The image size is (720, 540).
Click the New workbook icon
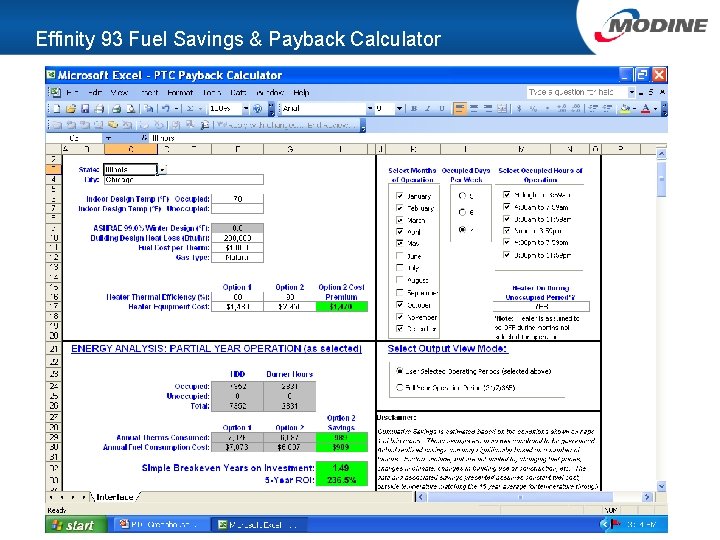pyautogui.click(x=56, y=109)
